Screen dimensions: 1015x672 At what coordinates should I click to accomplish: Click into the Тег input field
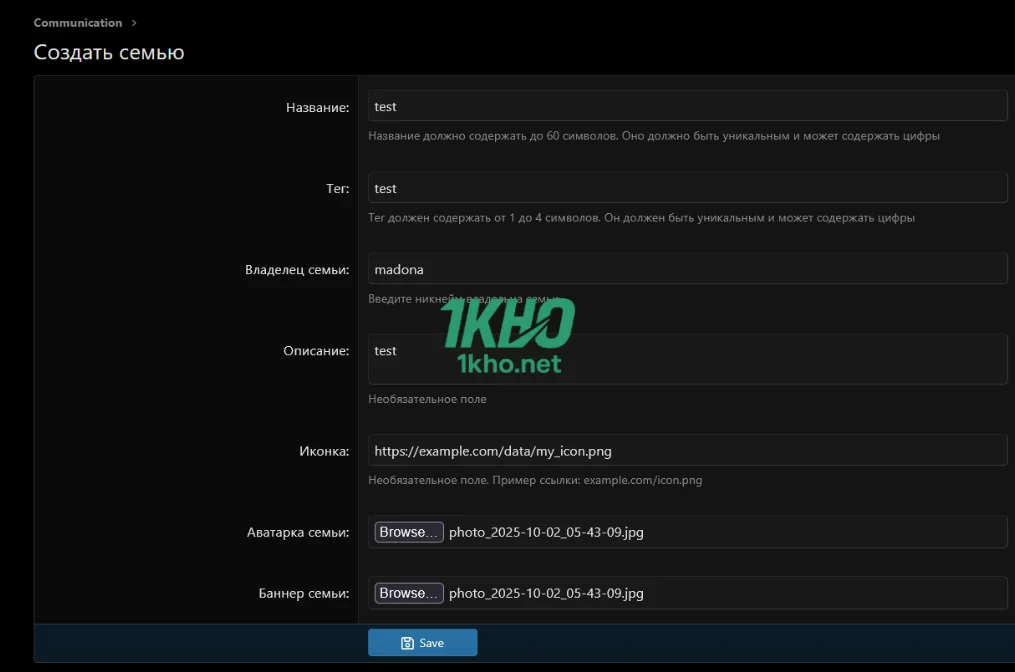686,188
